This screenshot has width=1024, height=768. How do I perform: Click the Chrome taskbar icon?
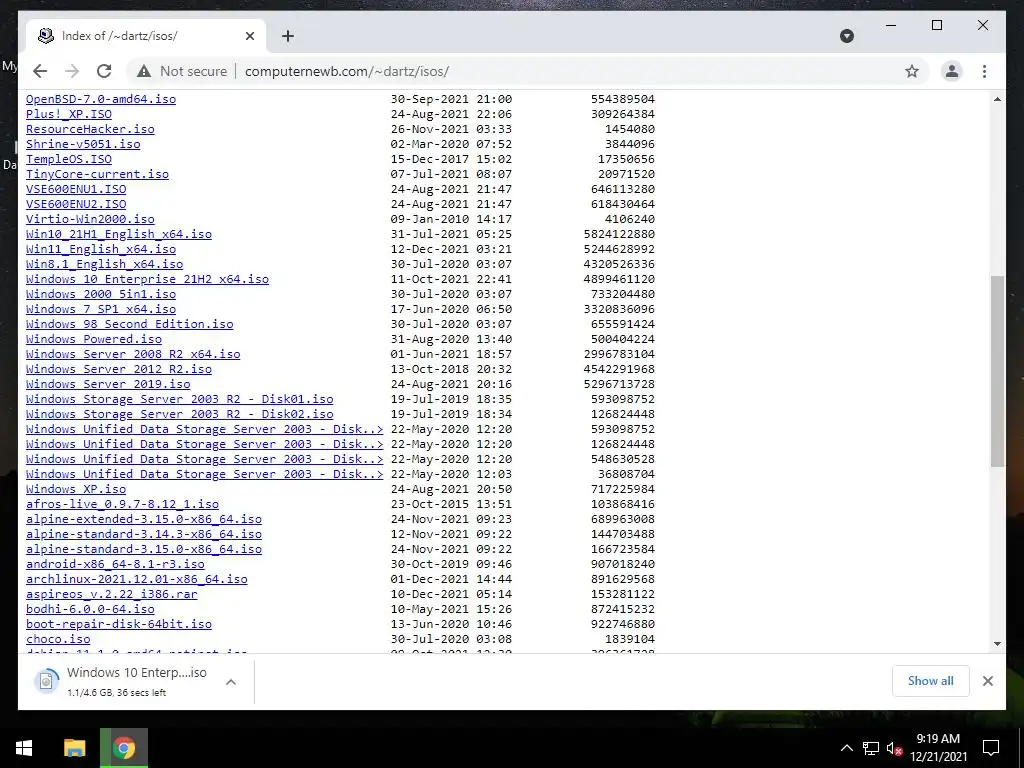click(x=124, y=748)
